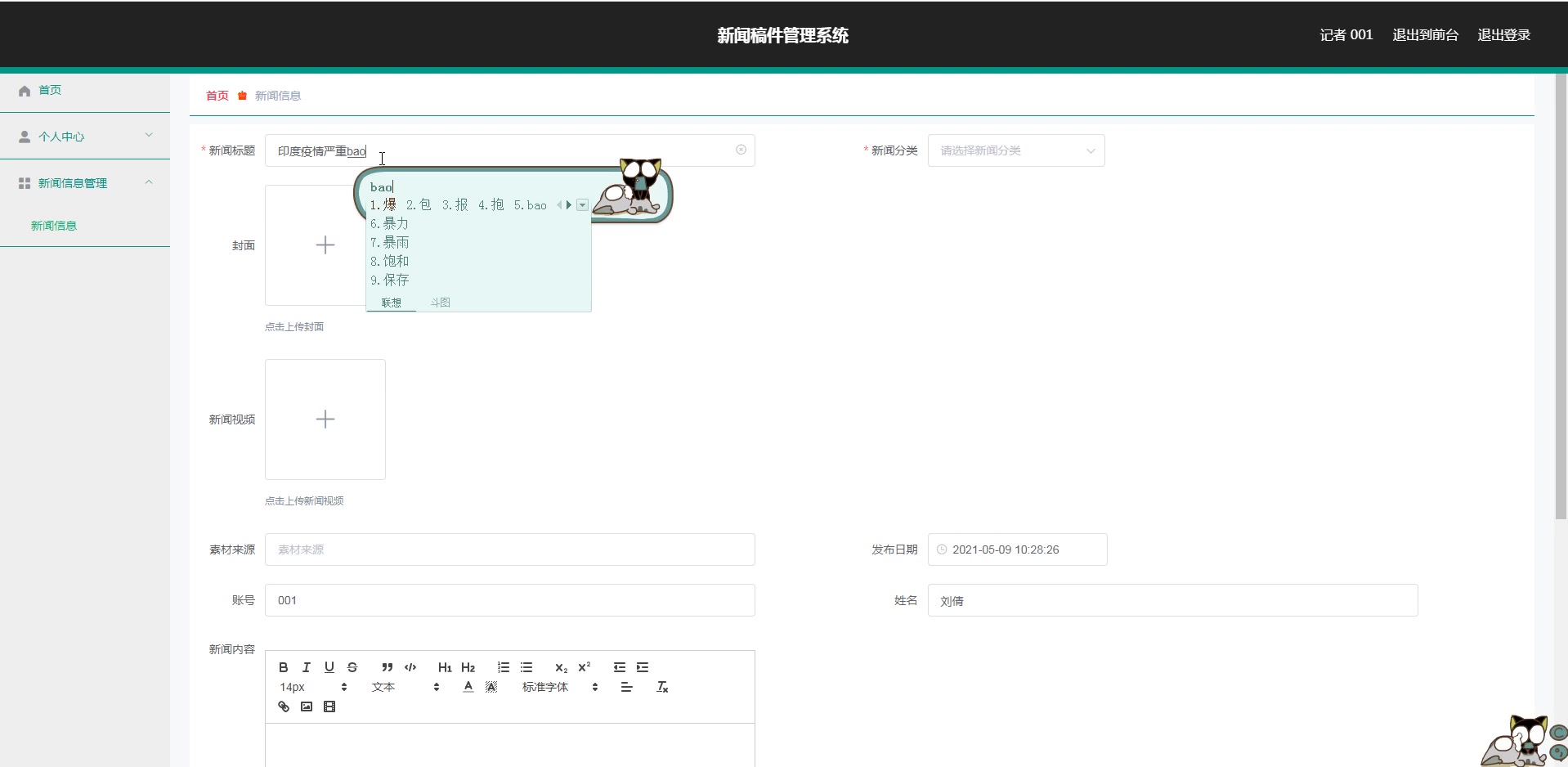Viewport: 1568px width, 767px height.
Task: Open the font color picker in the editor
Action: pos(468,687)
